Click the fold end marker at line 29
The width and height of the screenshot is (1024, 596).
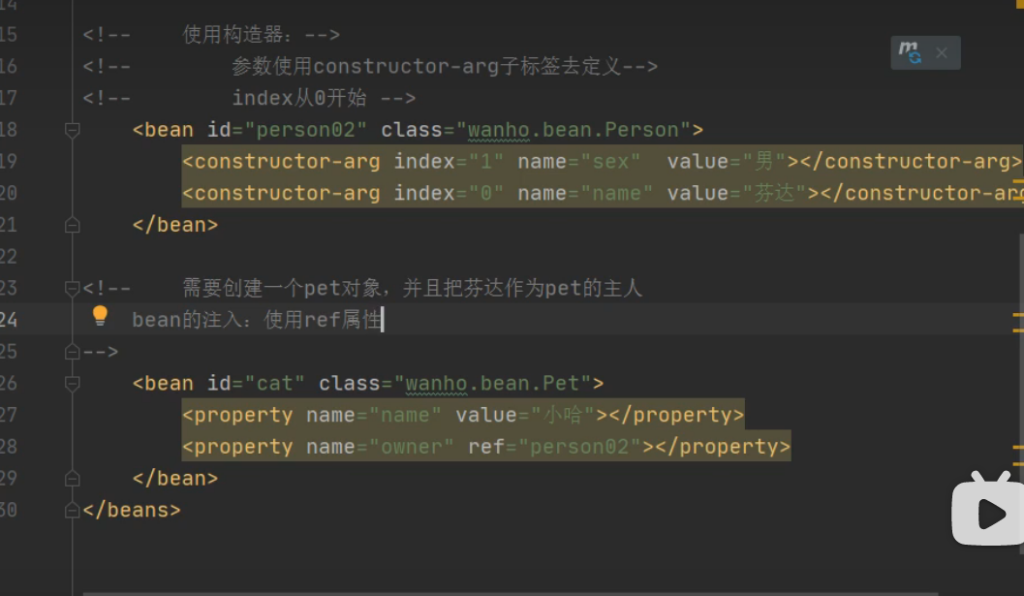point(72,479)
